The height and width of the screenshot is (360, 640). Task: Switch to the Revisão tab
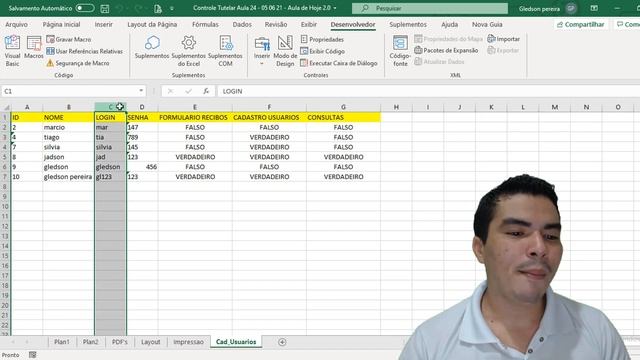[276, 24]
